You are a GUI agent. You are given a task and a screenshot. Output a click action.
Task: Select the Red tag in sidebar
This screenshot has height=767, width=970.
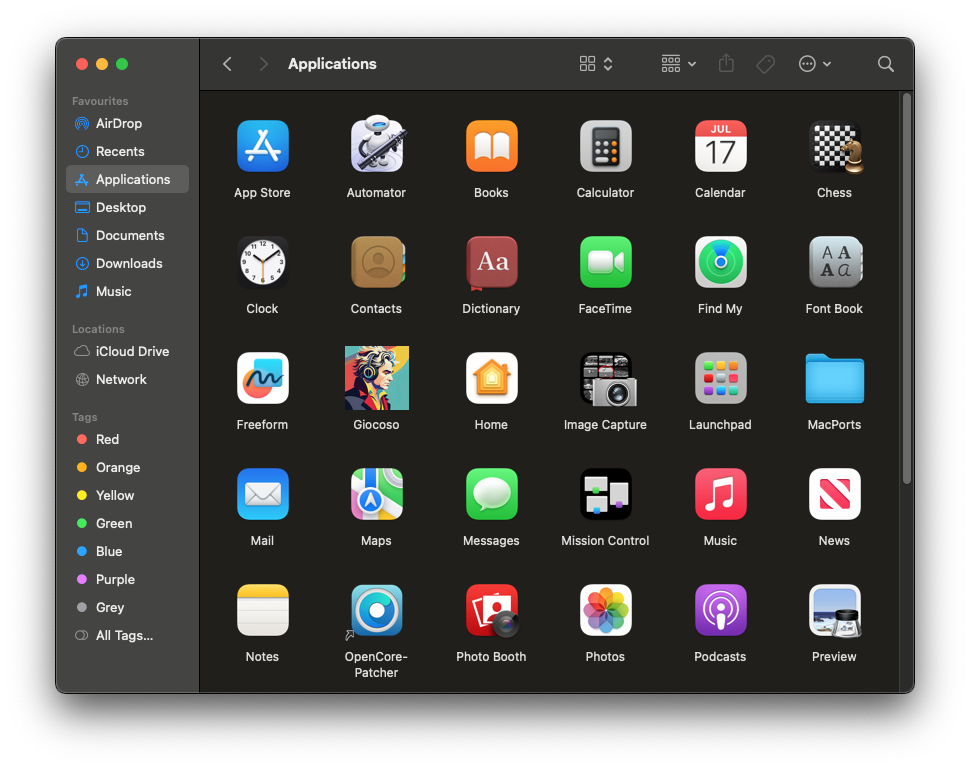click(x=107, y=439)
